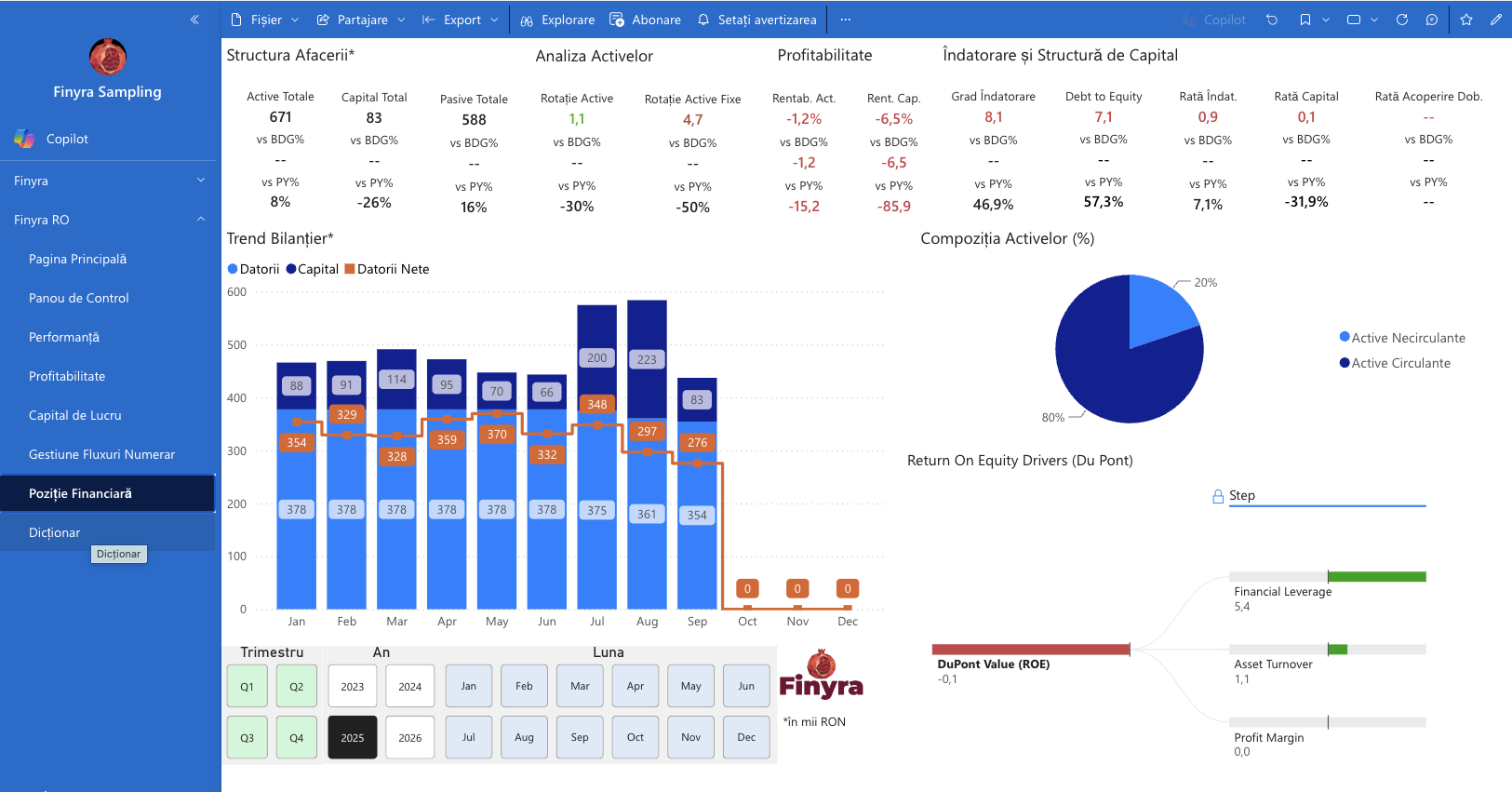Select quarter Q3 slicer
The image size is (1512, 792).
[247, 737]
